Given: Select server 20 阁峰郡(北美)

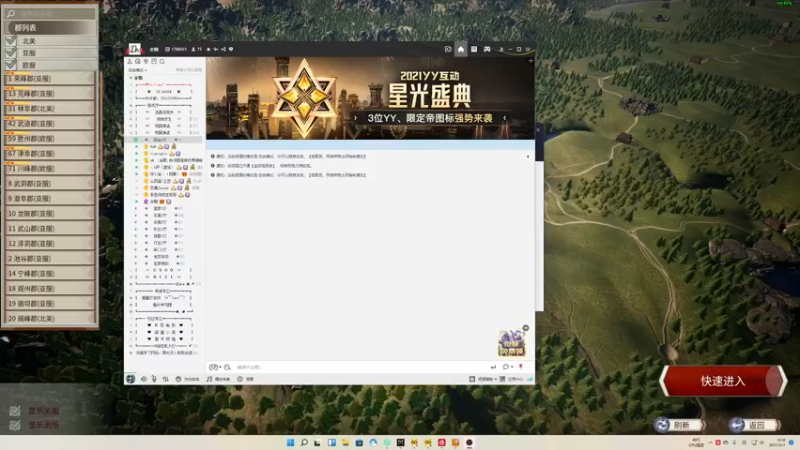Looking at the screenshot, I should click(x=50, y=318).
